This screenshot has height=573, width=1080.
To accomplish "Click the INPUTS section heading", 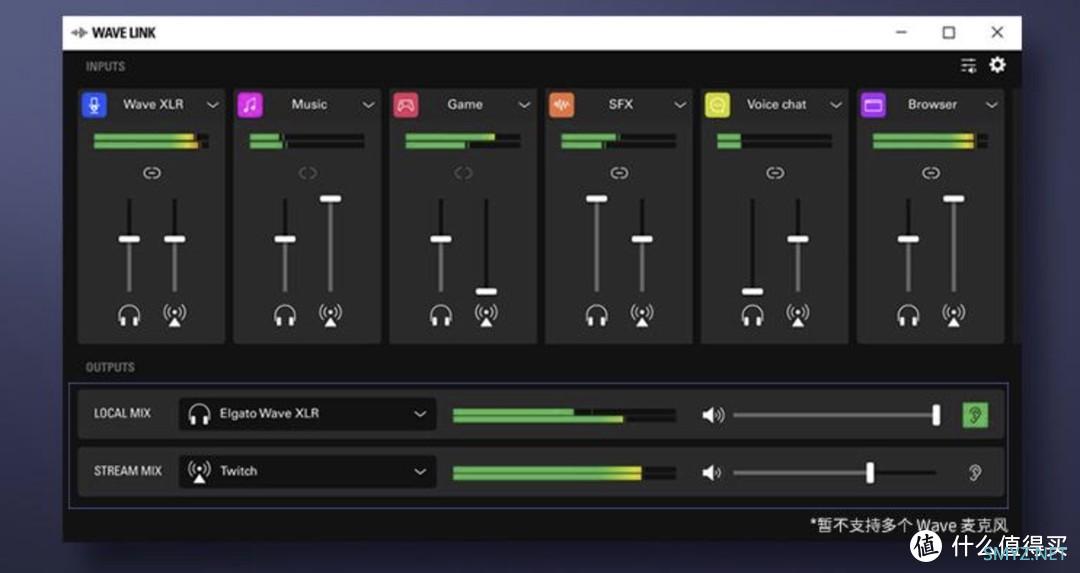I will click(x=105, y=67).
